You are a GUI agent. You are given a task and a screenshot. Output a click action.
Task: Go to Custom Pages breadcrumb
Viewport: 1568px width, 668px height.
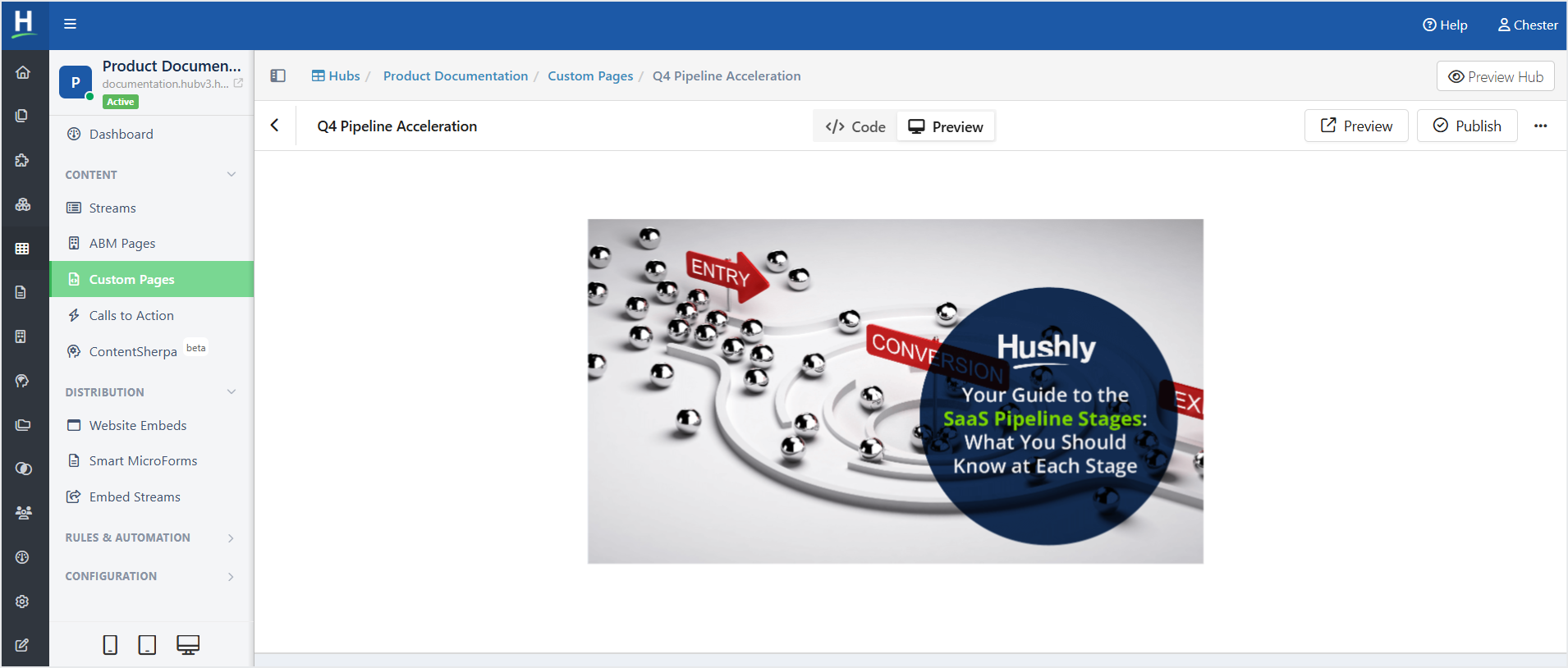590,75
